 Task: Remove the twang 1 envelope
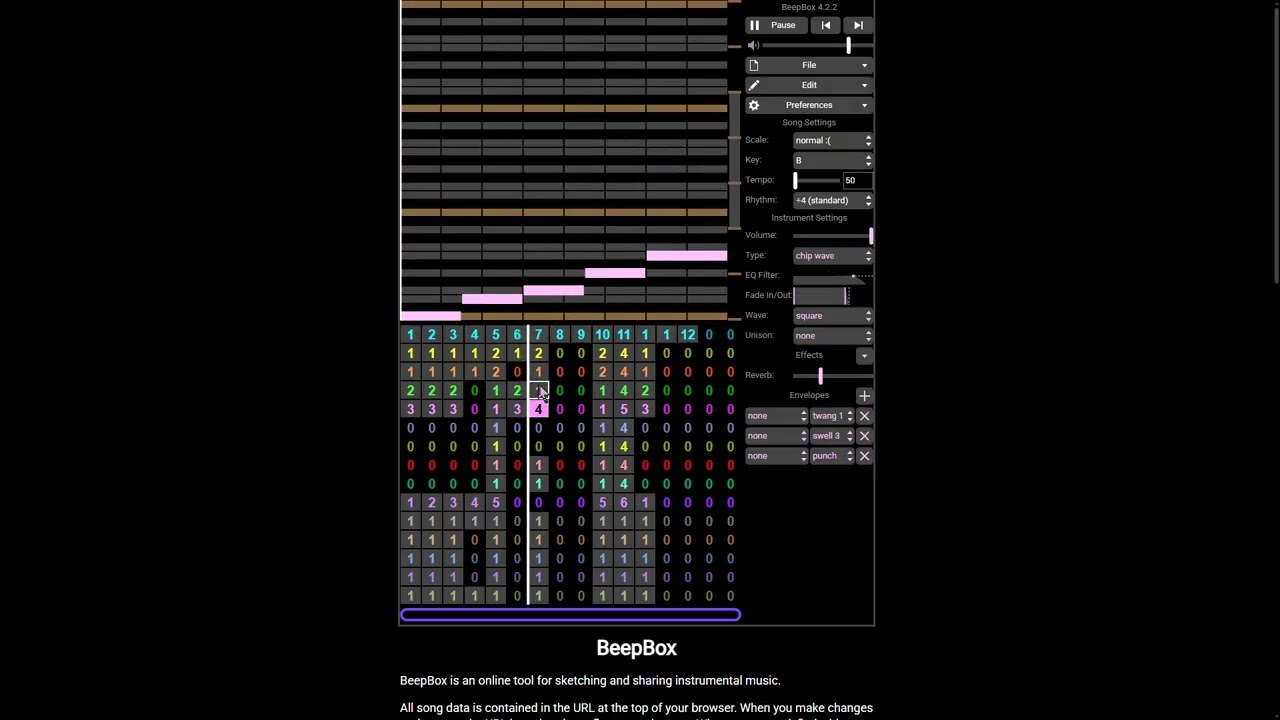pos(864,416)
